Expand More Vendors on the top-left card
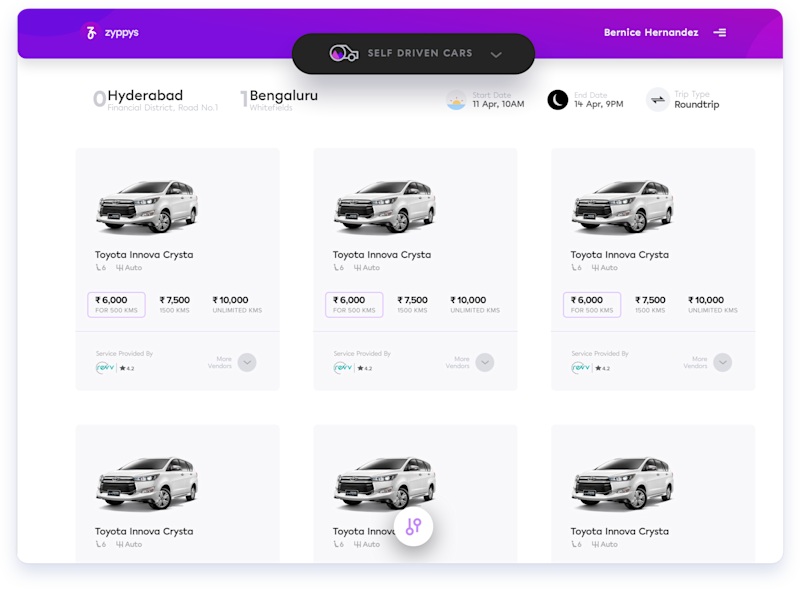800x589 pixels. pyautogui.click(x=247, y=362)
